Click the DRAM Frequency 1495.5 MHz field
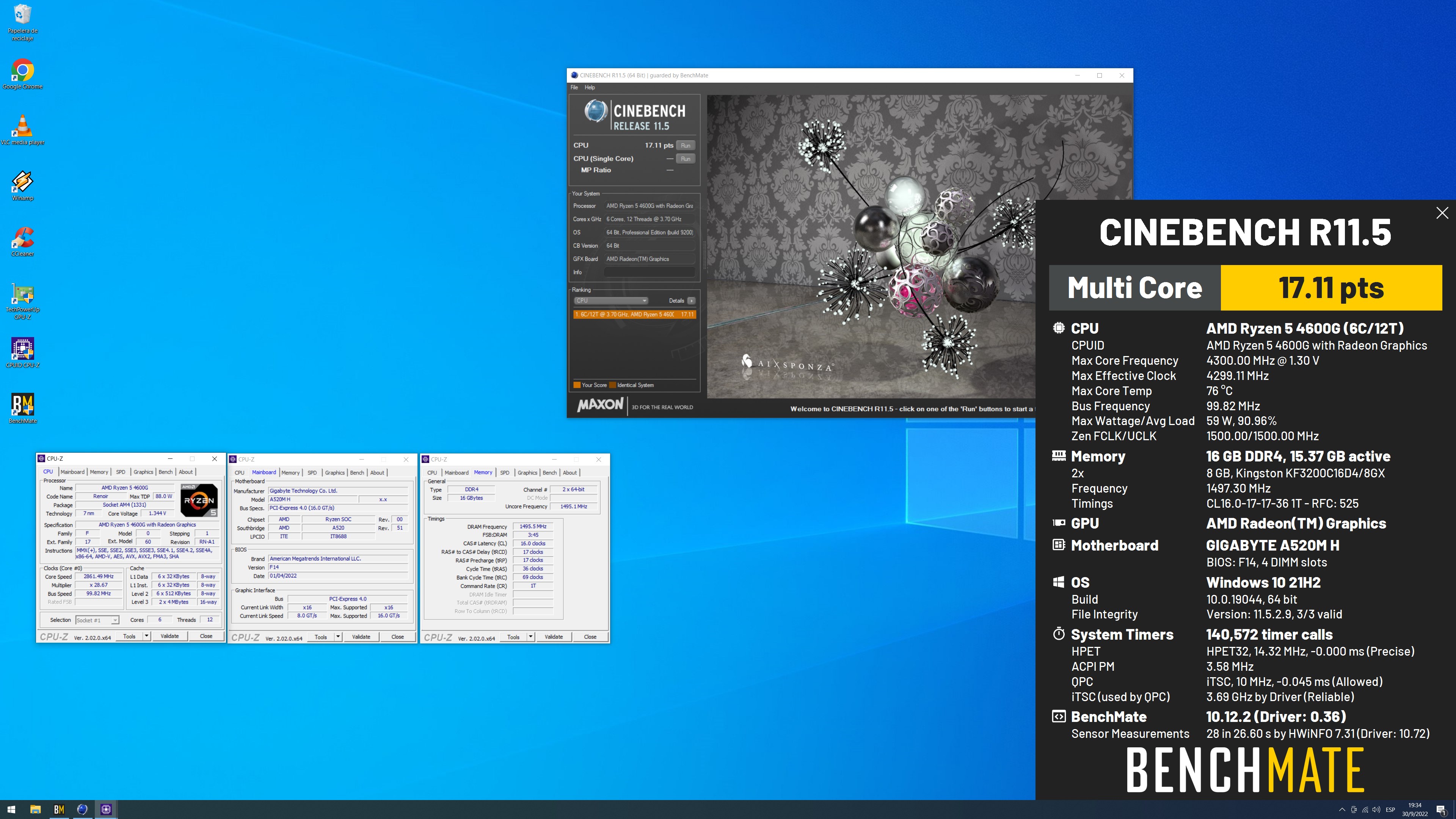 (533, 526)
